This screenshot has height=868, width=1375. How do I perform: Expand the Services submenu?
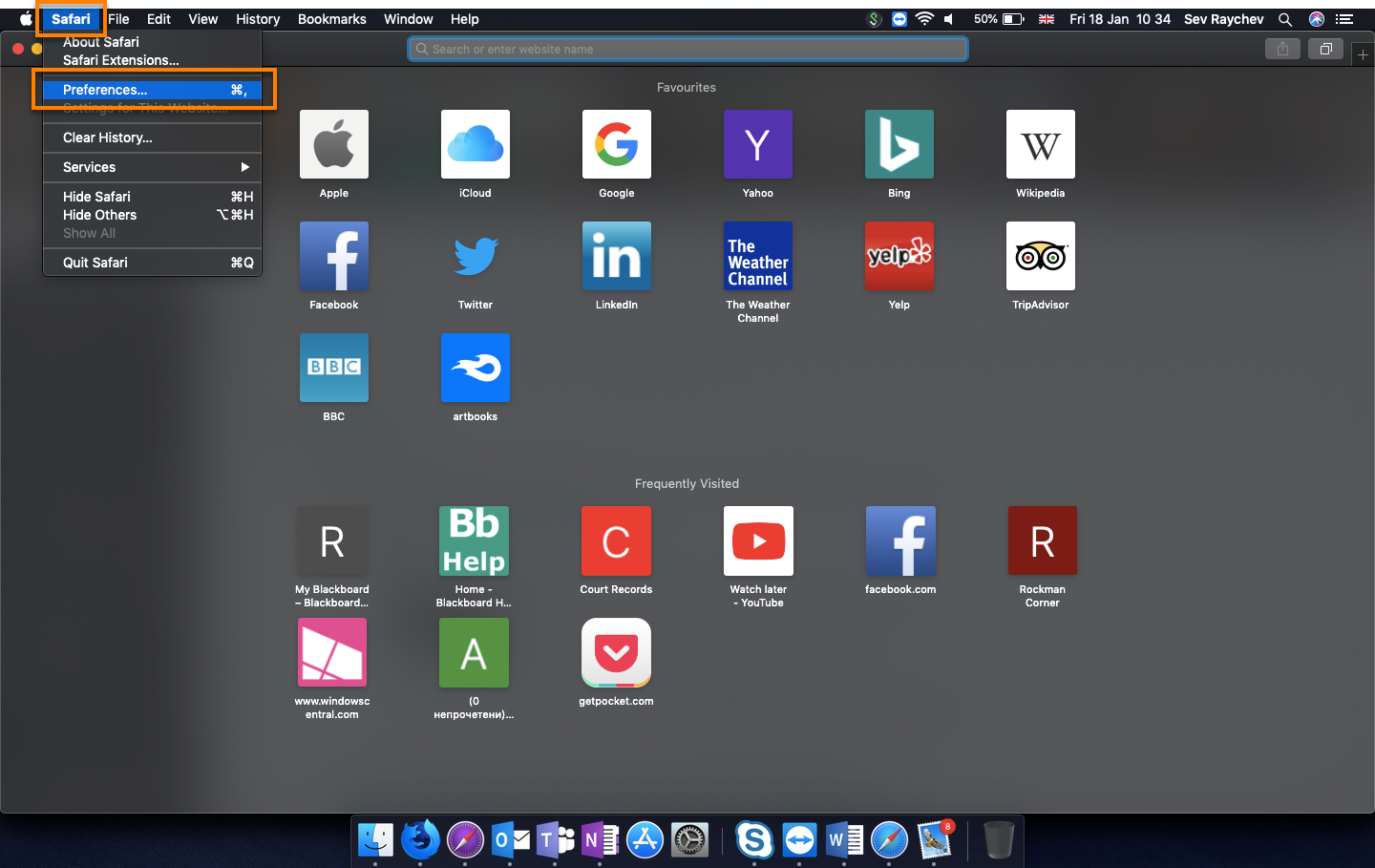click(153, 167)
